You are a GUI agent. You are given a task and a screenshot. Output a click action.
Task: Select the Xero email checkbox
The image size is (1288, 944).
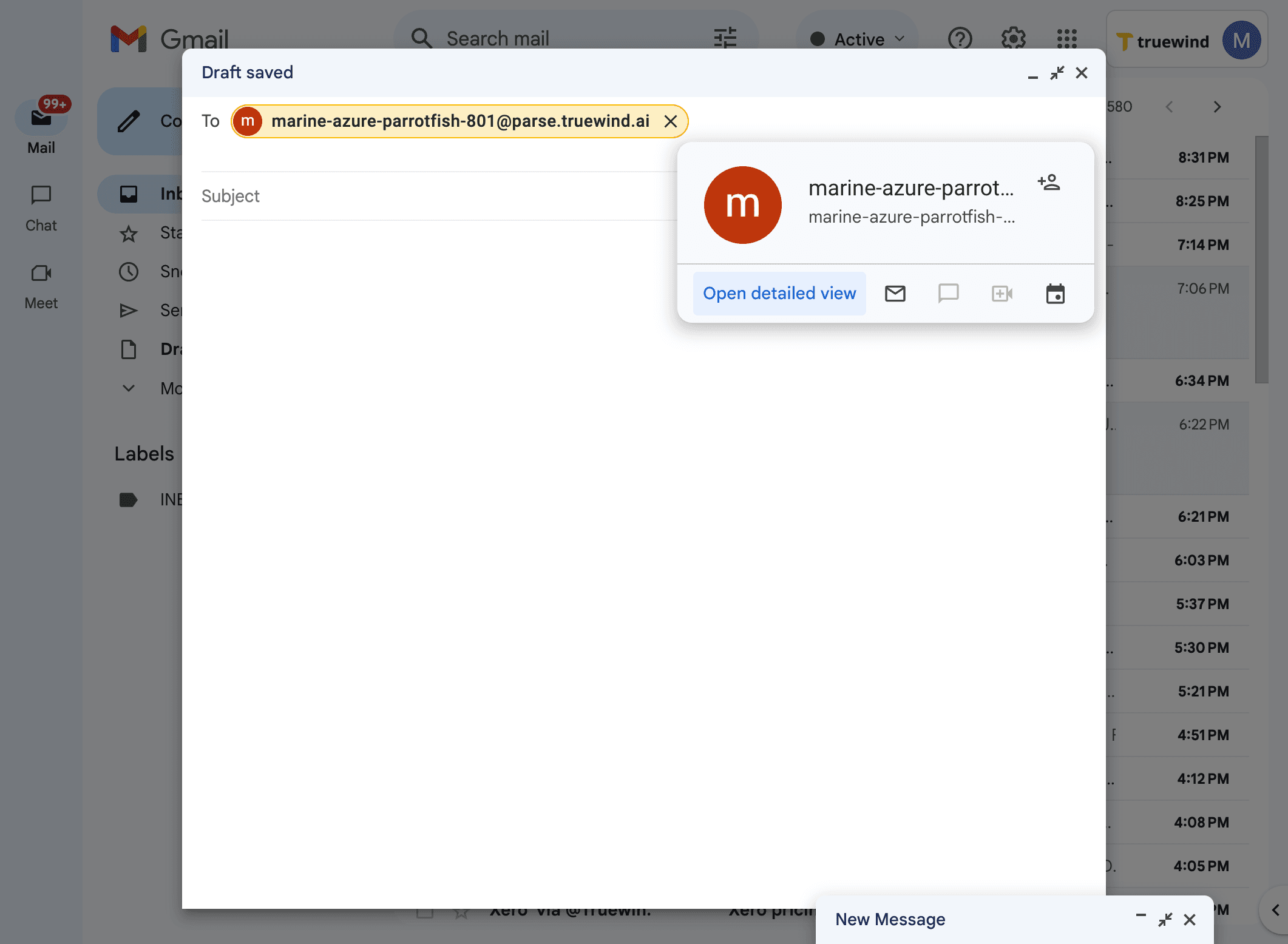(x=424, y=910)
